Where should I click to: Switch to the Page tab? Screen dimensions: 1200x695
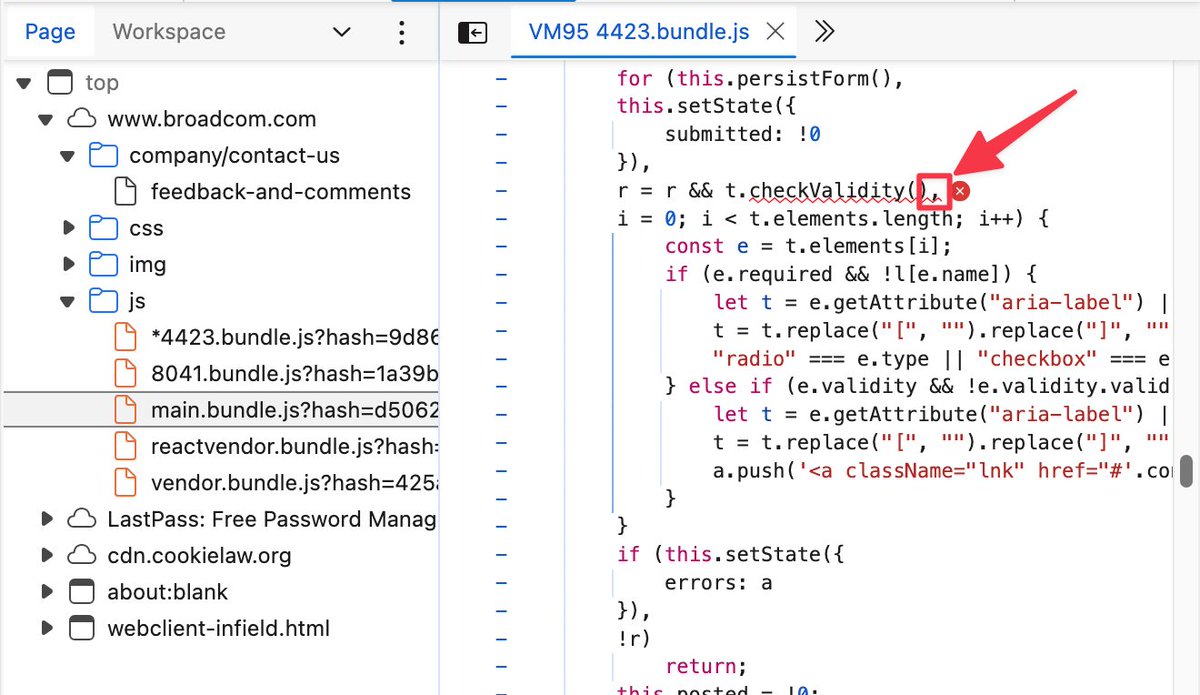(x=50, y=31)
